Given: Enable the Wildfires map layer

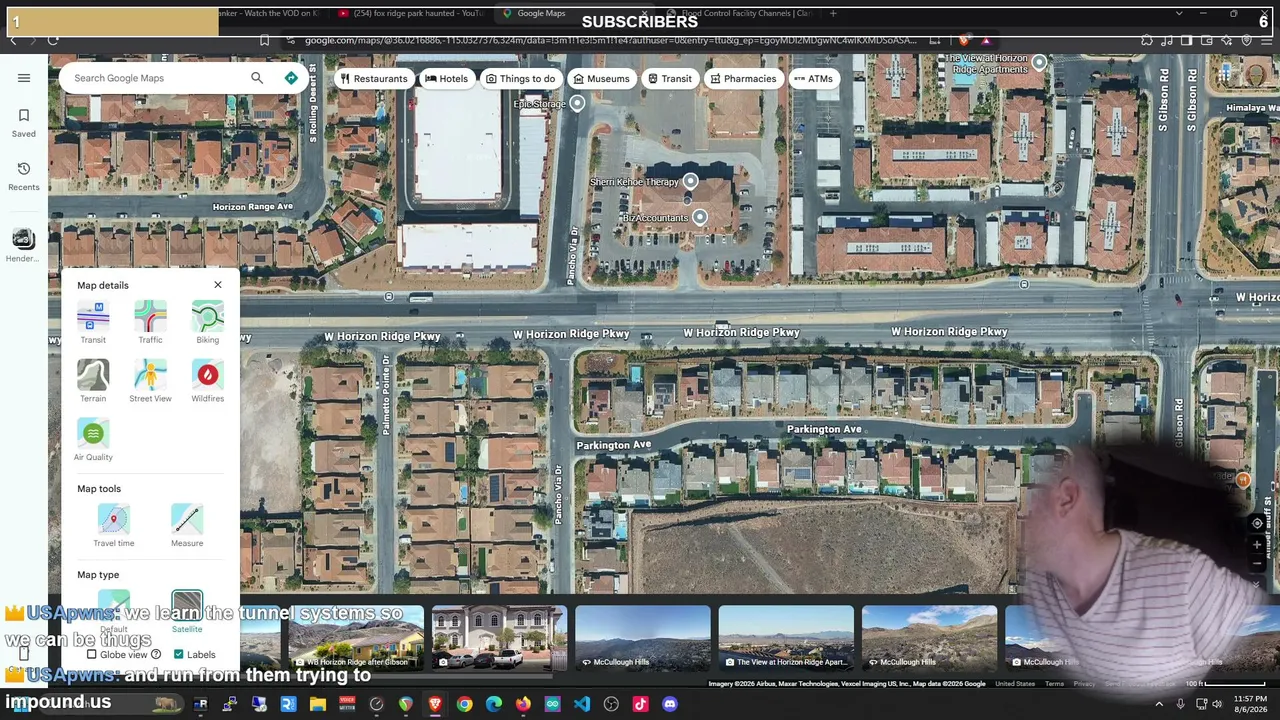Looking at the screenshot, I should coord(208,381).
